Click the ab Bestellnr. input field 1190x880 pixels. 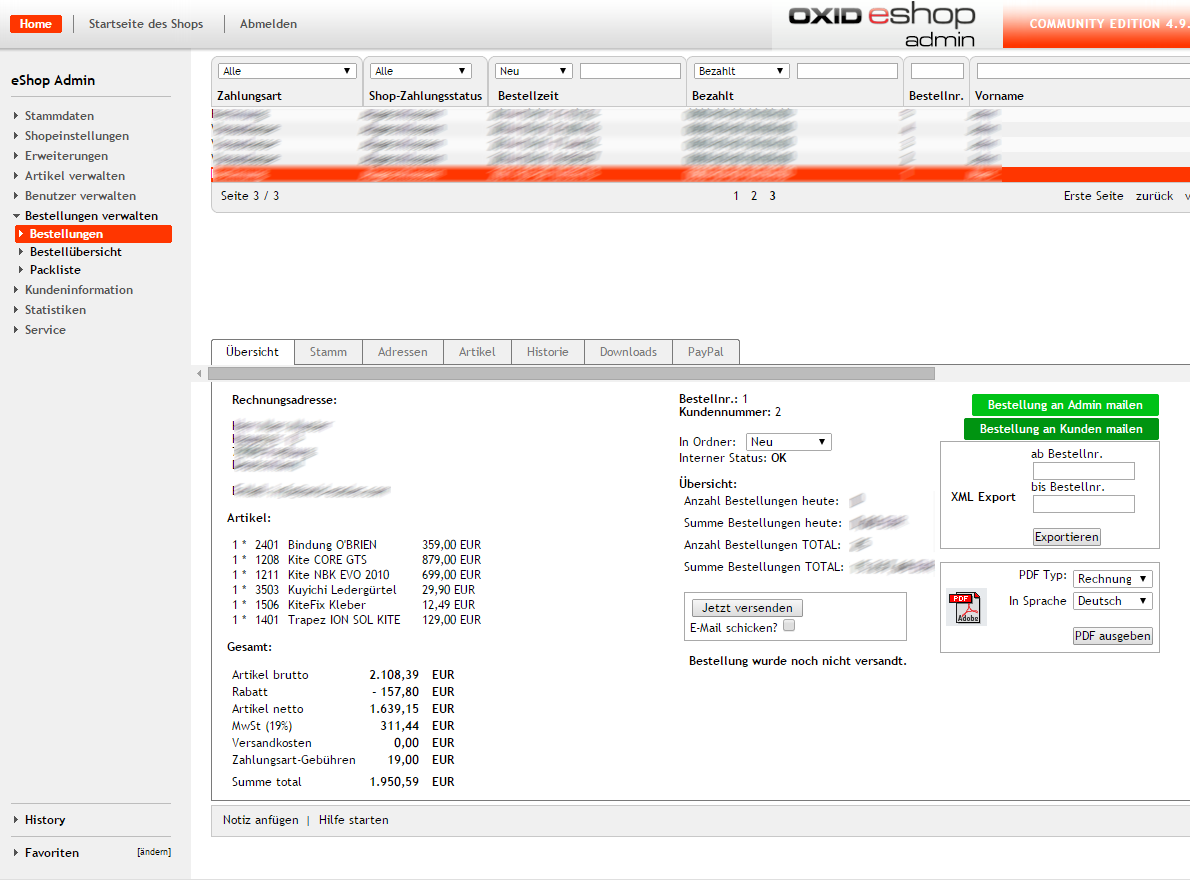click(x=1084, y=471)
